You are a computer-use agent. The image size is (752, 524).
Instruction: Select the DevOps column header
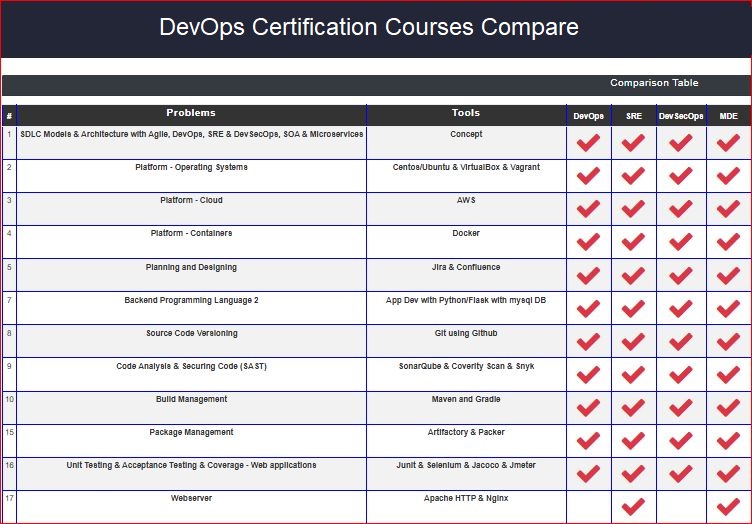click(x=589, y=116)
